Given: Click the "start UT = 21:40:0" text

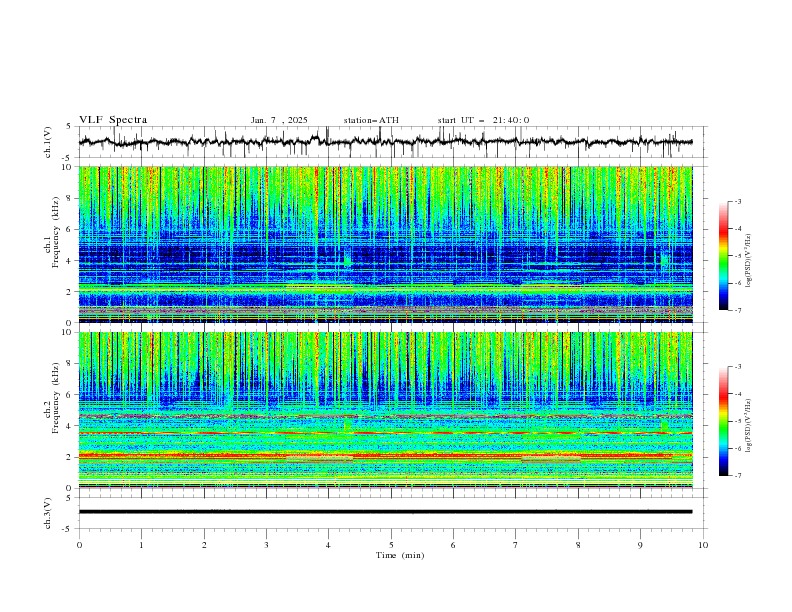Looking at the screenshot, I should [x=483, y=120].
